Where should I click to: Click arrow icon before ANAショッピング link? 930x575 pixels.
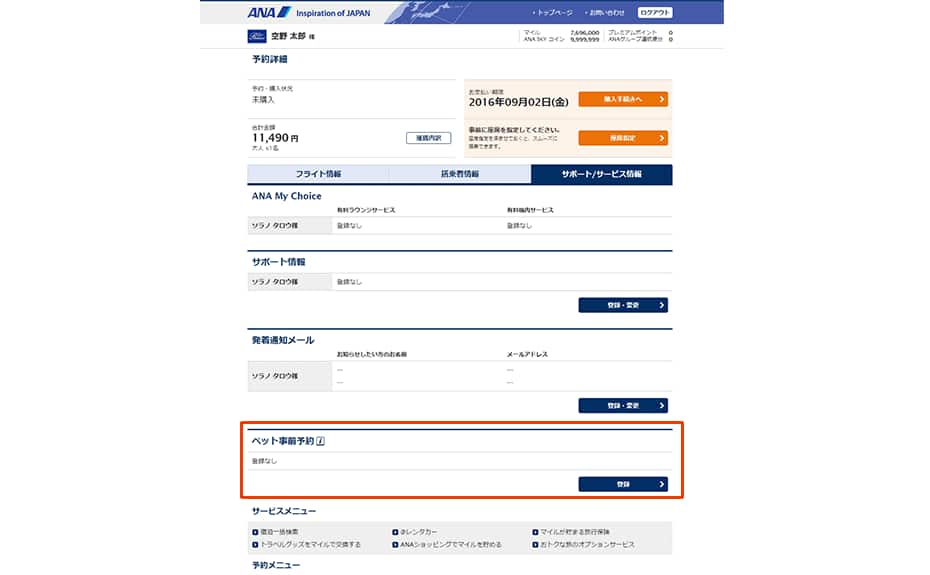tap(395, 545)
